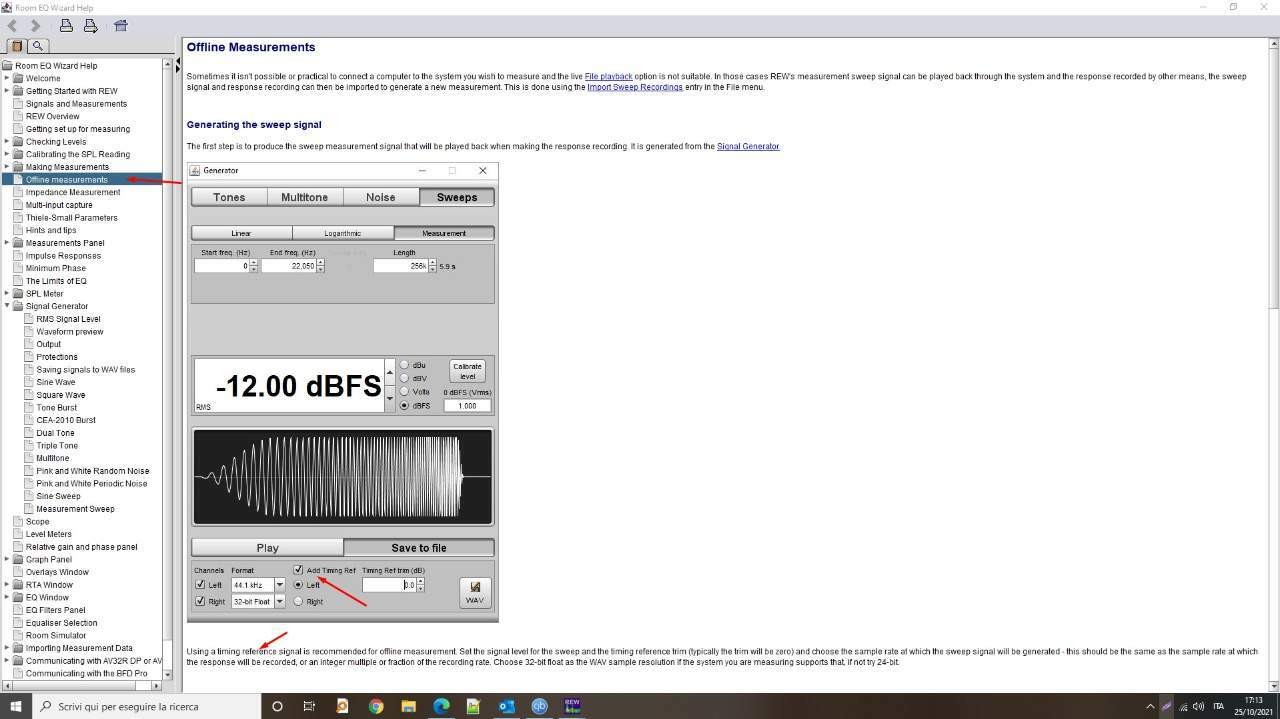
Task: Open page setup with the second printer icon
Action: click(x=90, y=26)
